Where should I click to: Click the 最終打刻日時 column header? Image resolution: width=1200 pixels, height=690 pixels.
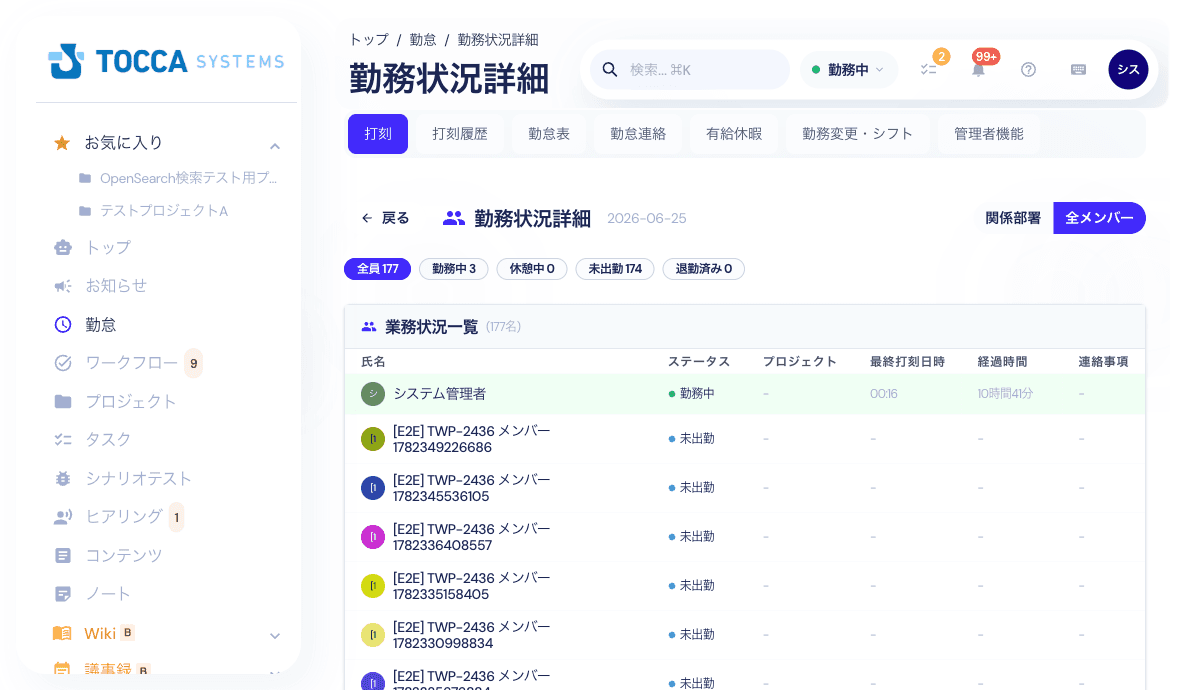coord(907,361)
